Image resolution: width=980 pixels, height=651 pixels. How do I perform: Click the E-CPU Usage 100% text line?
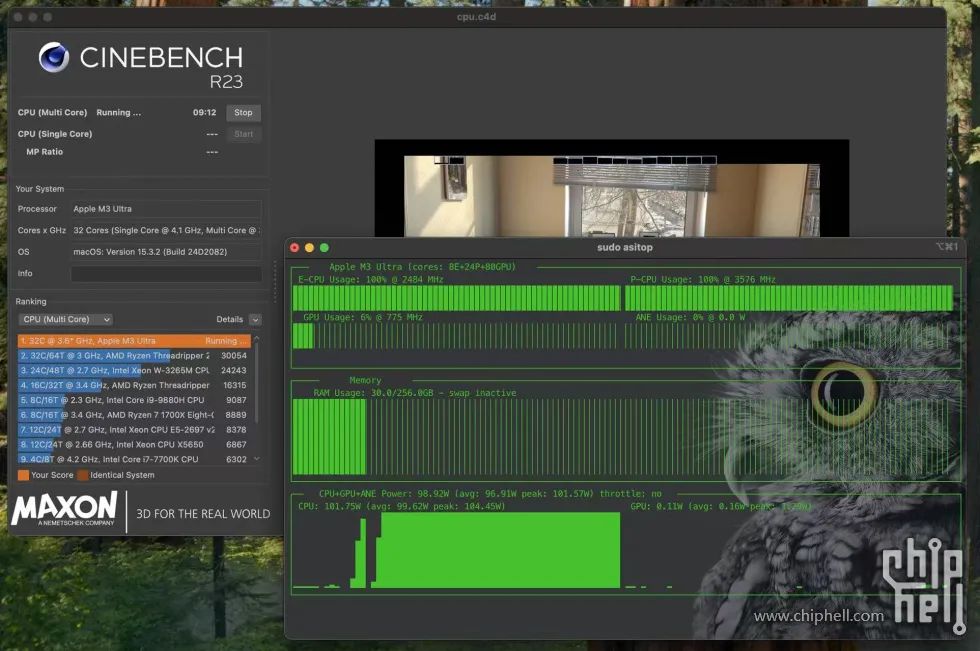tap(371, 280)
